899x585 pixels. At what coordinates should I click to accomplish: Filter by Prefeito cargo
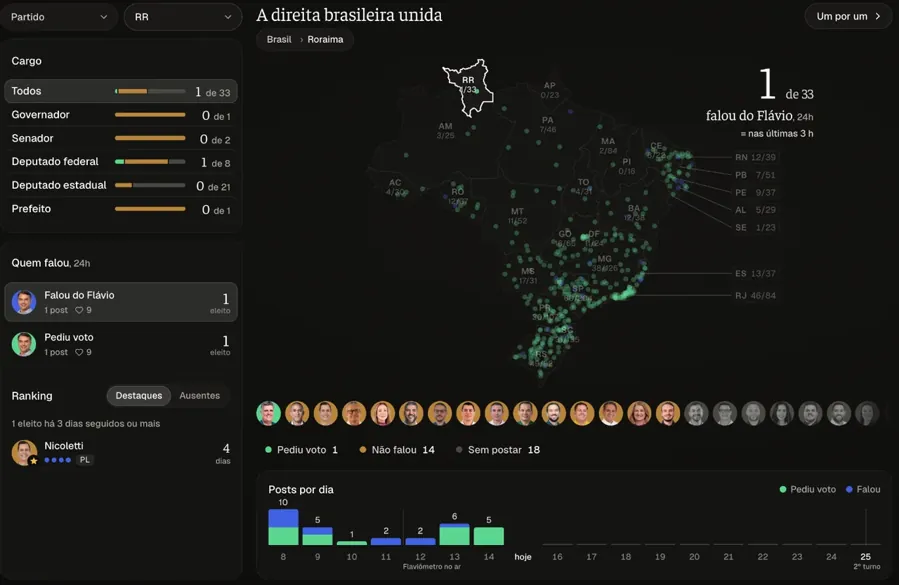click(x=121, y=209)
